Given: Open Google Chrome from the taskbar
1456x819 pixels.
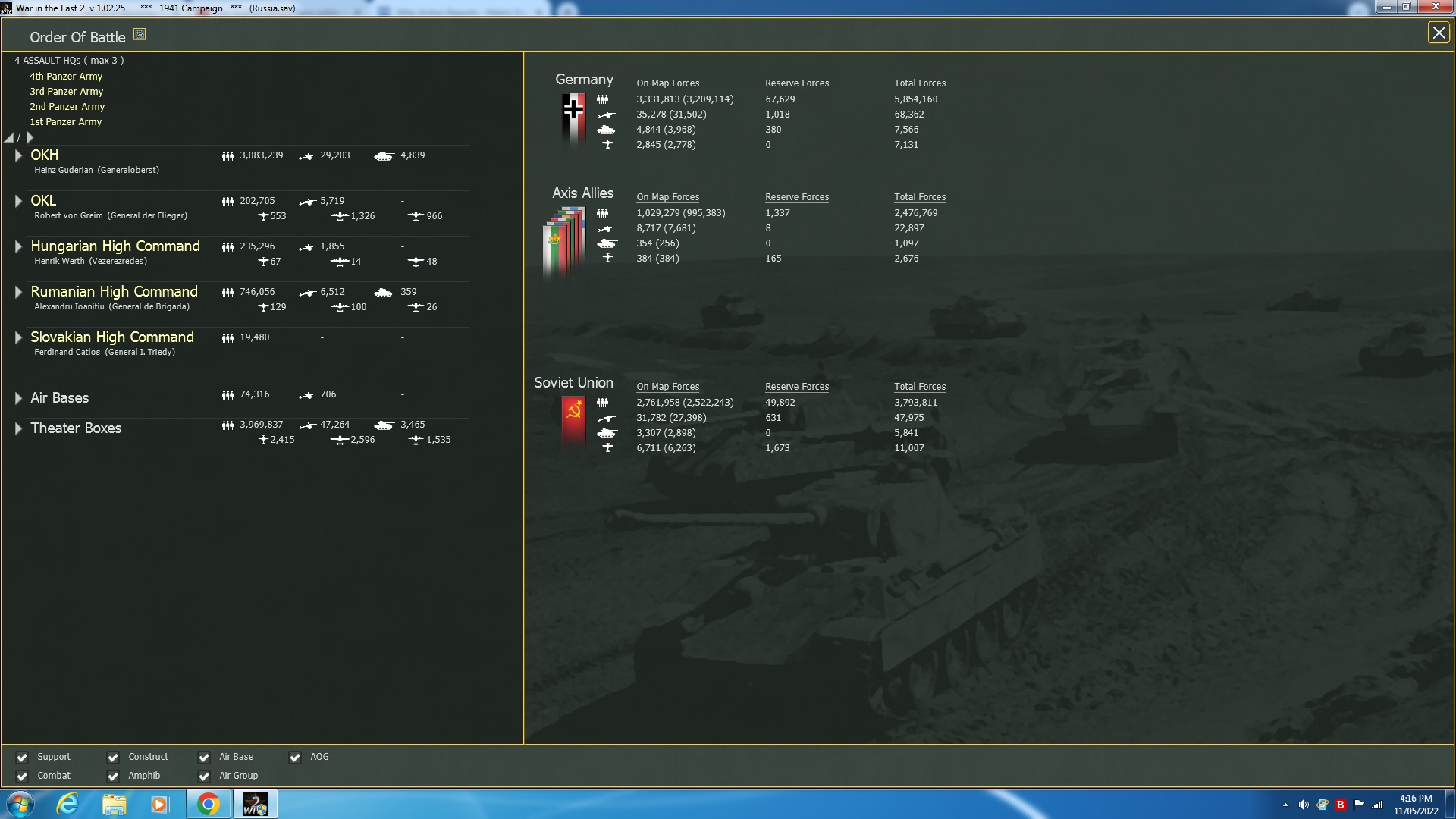Looking at the screenshot, I should pos(208,804).
